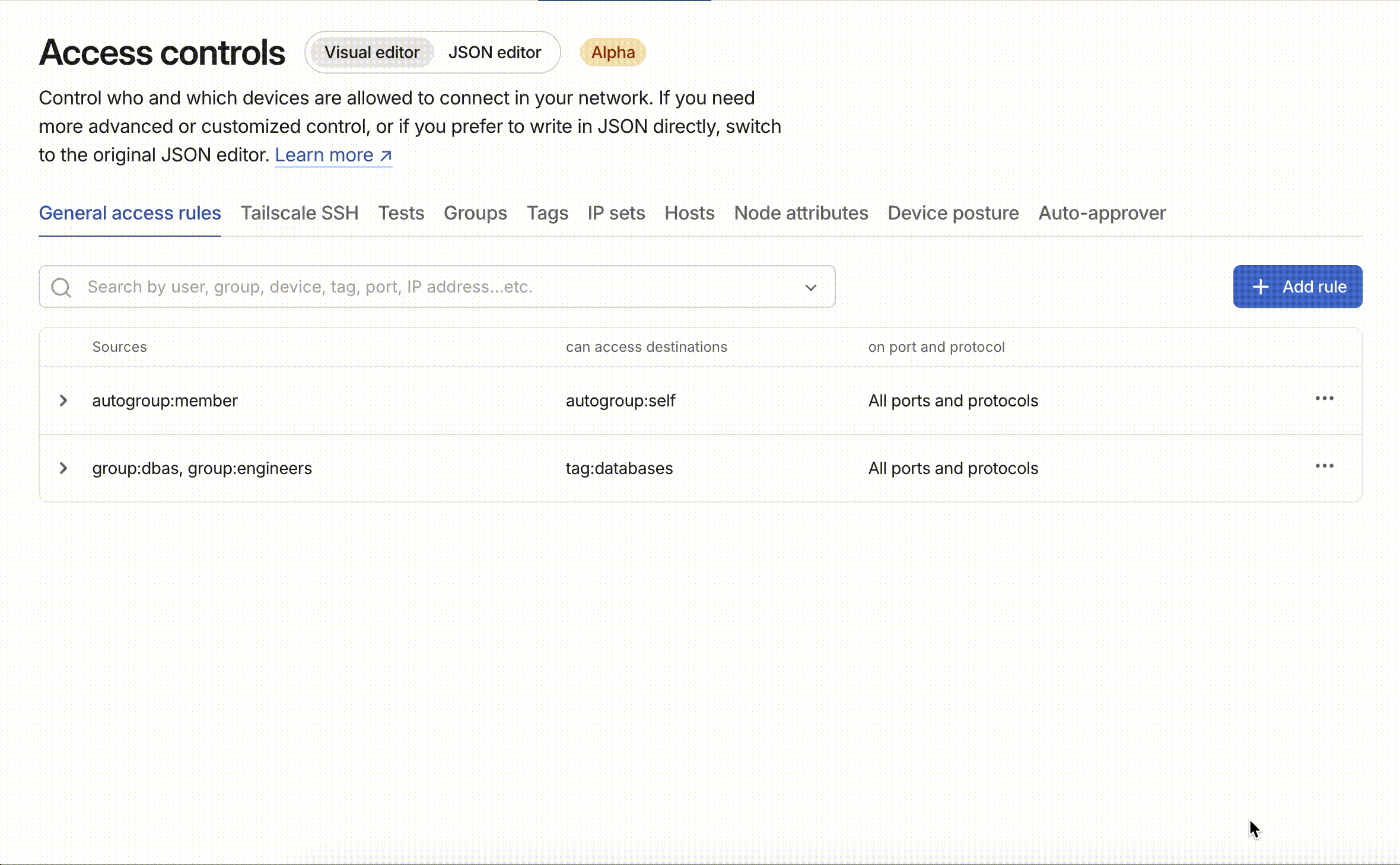Click the autogroup:member source text
This screenshot has width=1400, height=865.
coord(165,400)
